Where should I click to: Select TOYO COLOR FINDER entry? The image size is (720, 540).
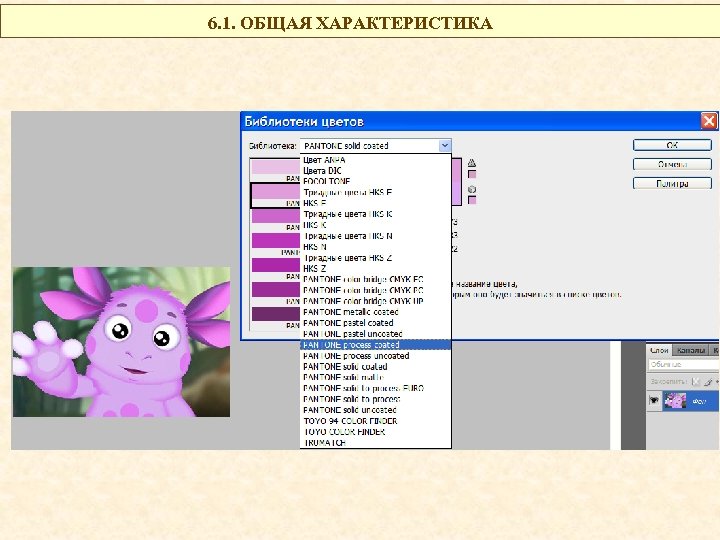(376, 432)
